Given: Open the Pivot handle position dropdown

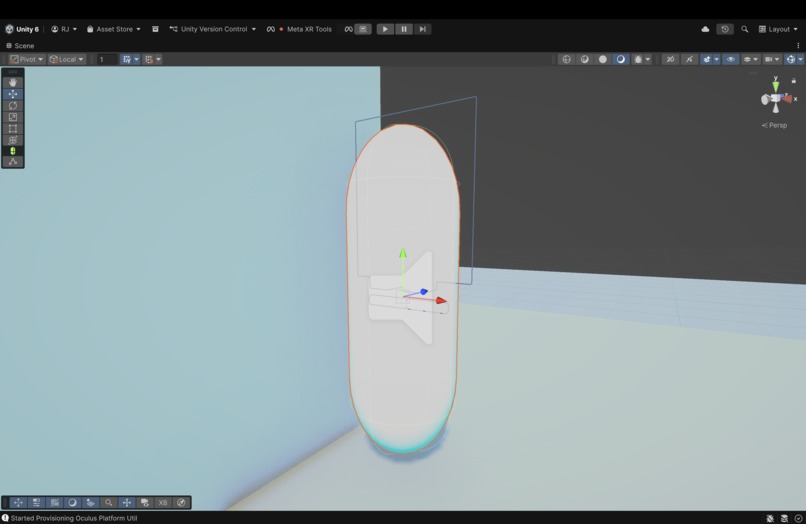Looking at the screenshot, I should 27,59.
